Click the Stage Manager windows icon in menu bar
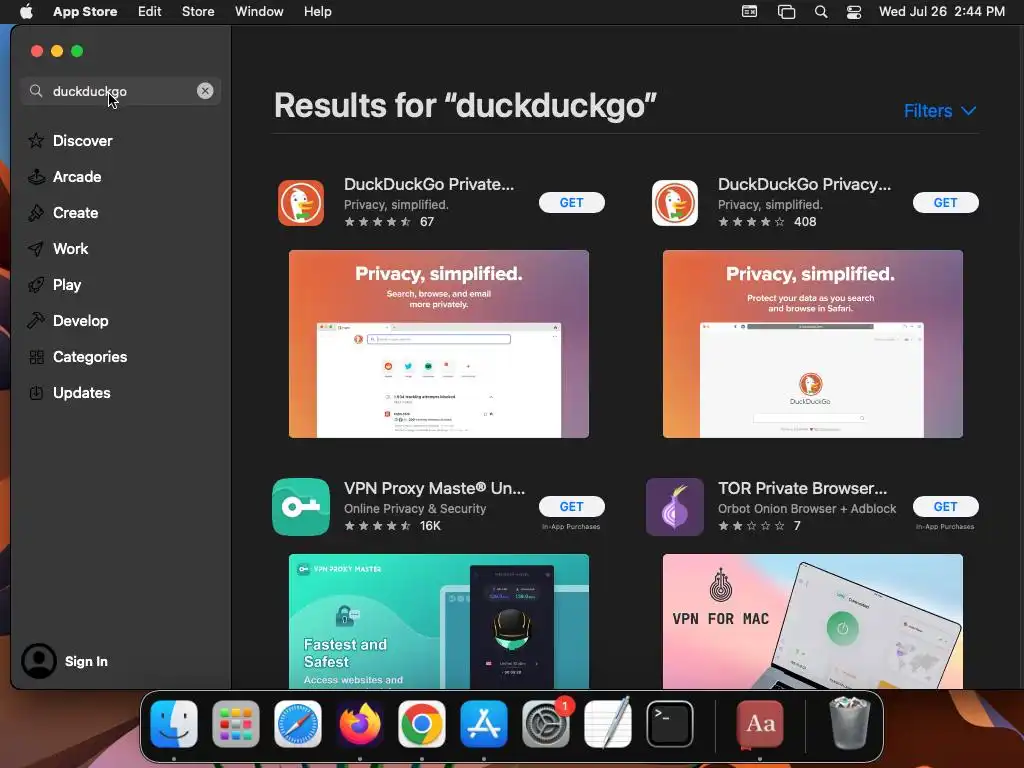This screenshot has height=768, width=1024. click(x=786, y=12)
